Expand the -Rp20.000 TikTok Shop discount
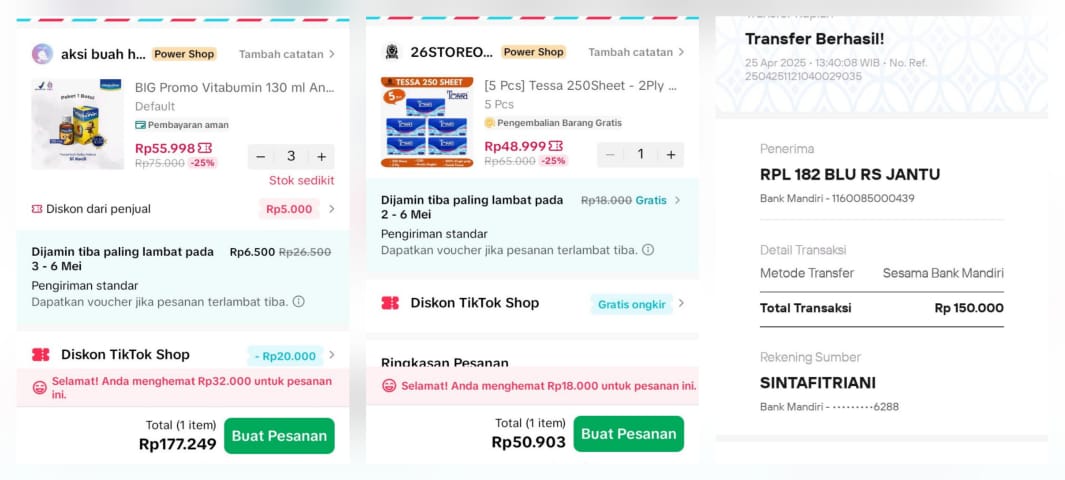 point(331,355)
